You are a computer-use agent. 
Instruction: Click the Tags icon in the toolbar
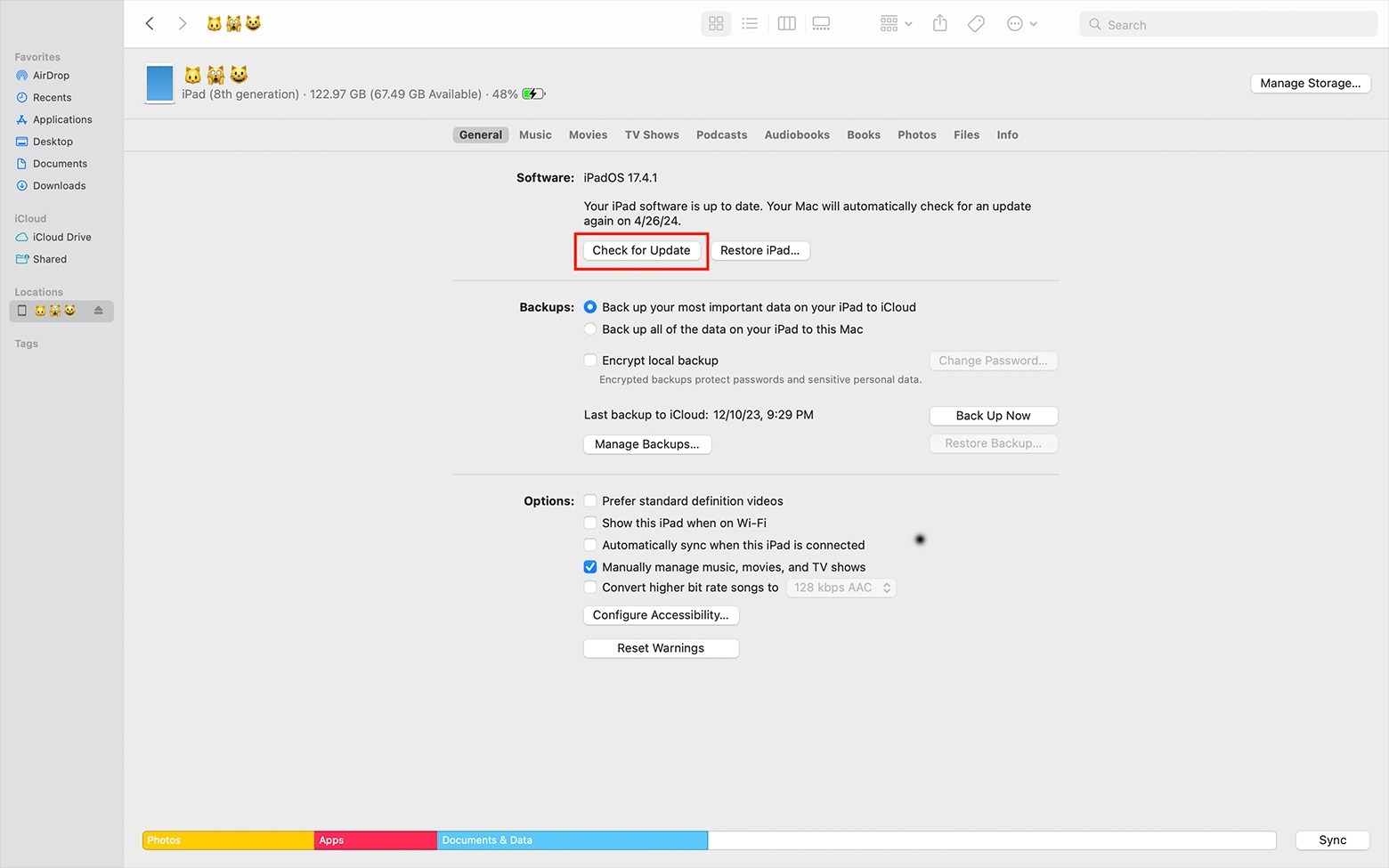coord(975,23)
